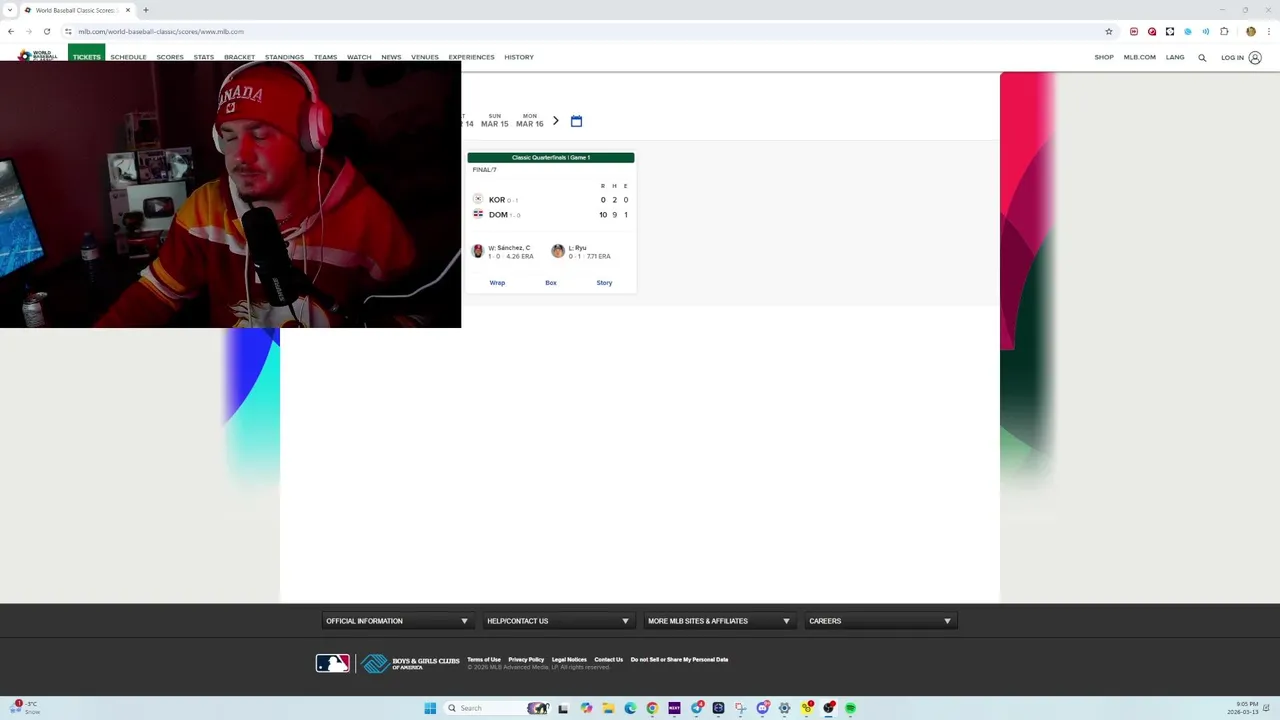This screenshot has width=1280, height=720.
Task: Select the Mon Mar 16 date
Action: (x=530, y=120)
